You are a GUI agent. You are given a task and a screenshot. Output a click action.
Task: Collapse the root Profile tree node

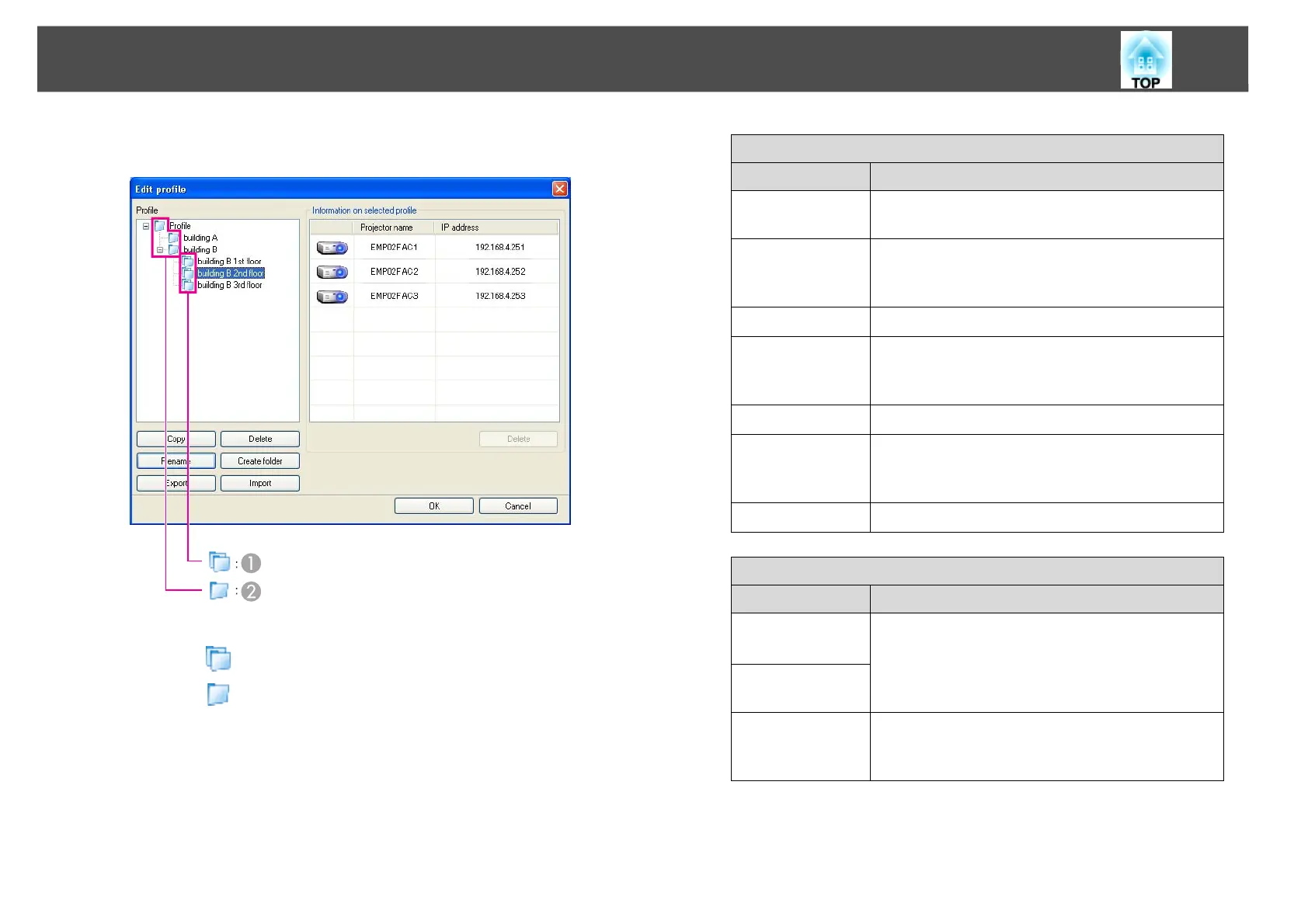[145, 226]
